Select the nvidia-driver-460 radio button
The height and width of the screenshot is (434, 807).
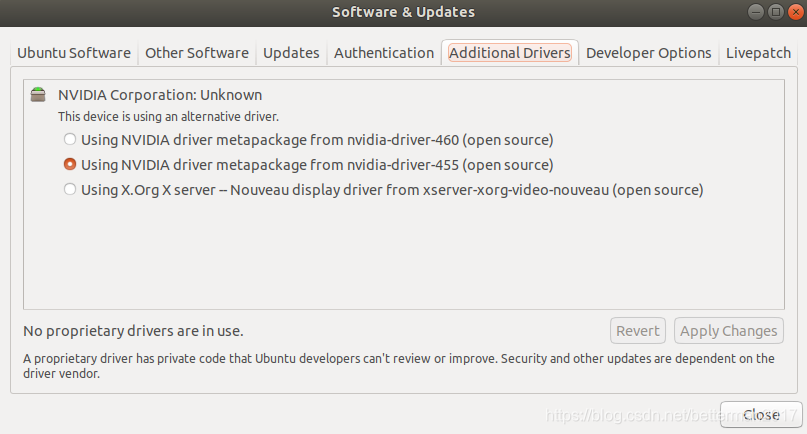pyautogui.click(x=70, y=139)
